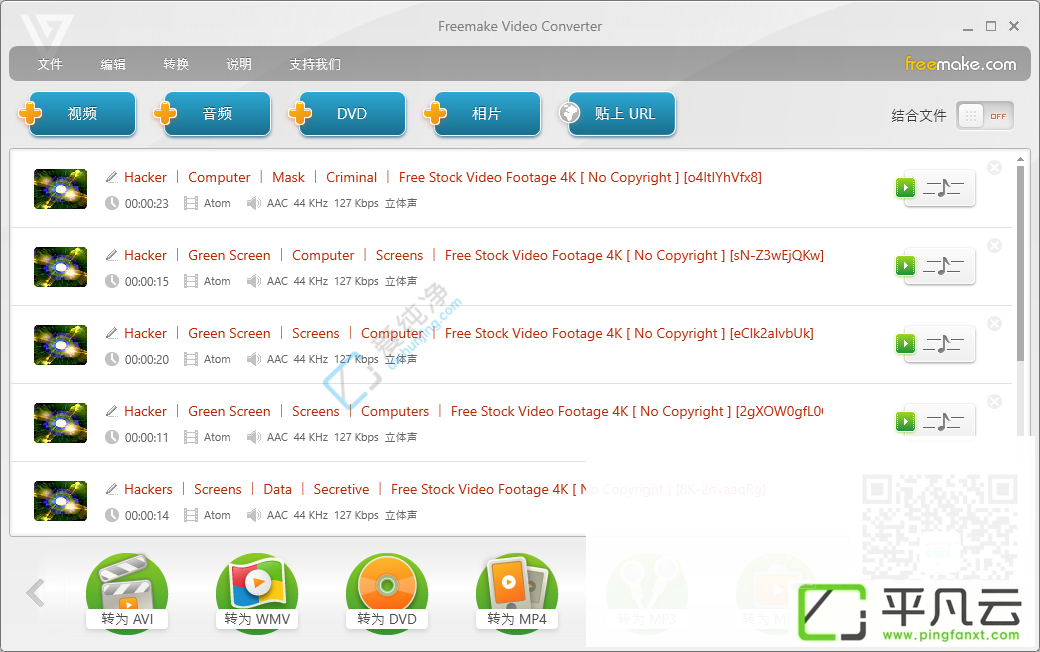Open the 说明 menu
Viewport: 1040px width, 652px height.
tap(239, 64)
